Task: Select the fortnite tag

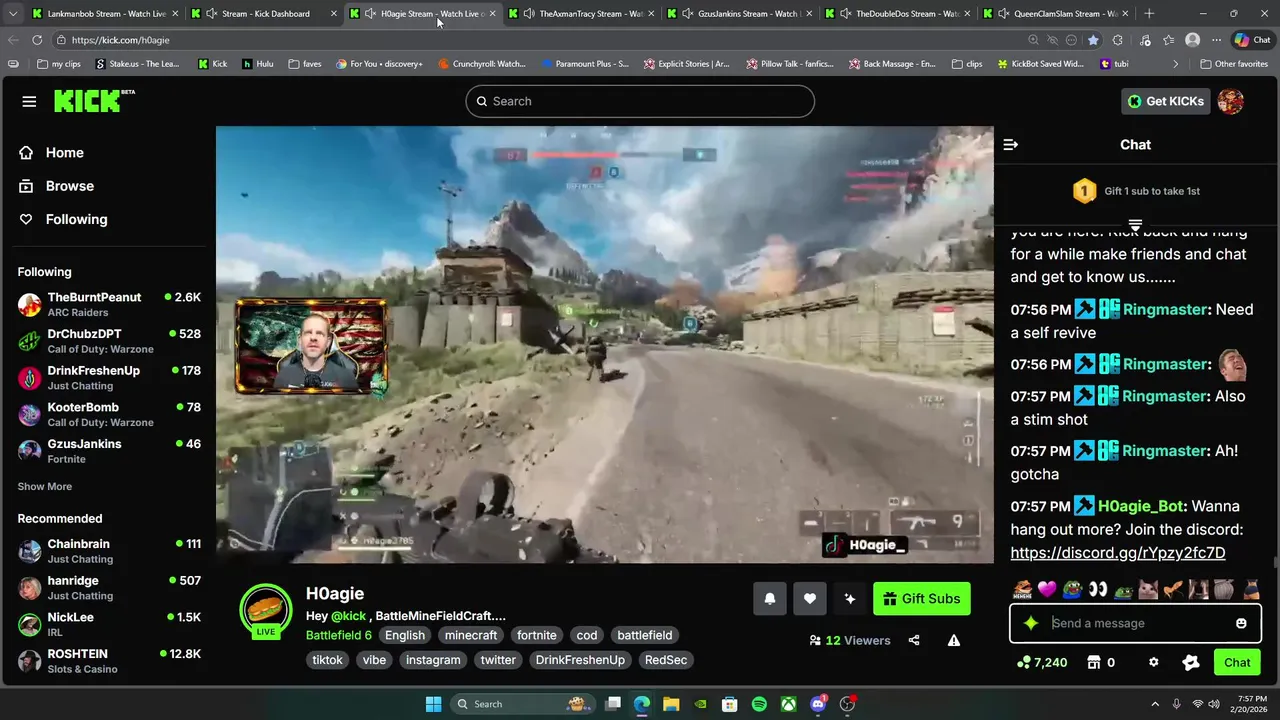Action: [537, 635]
